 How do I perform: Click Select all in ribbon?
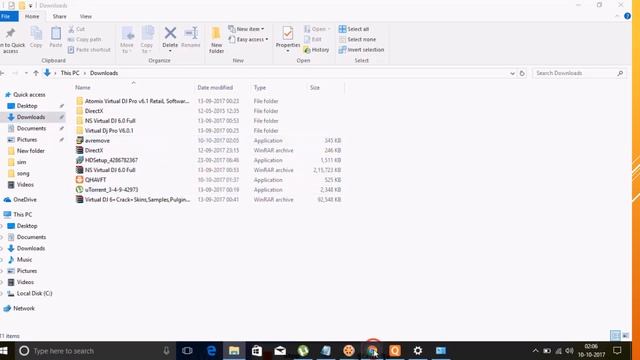(354, 29)
